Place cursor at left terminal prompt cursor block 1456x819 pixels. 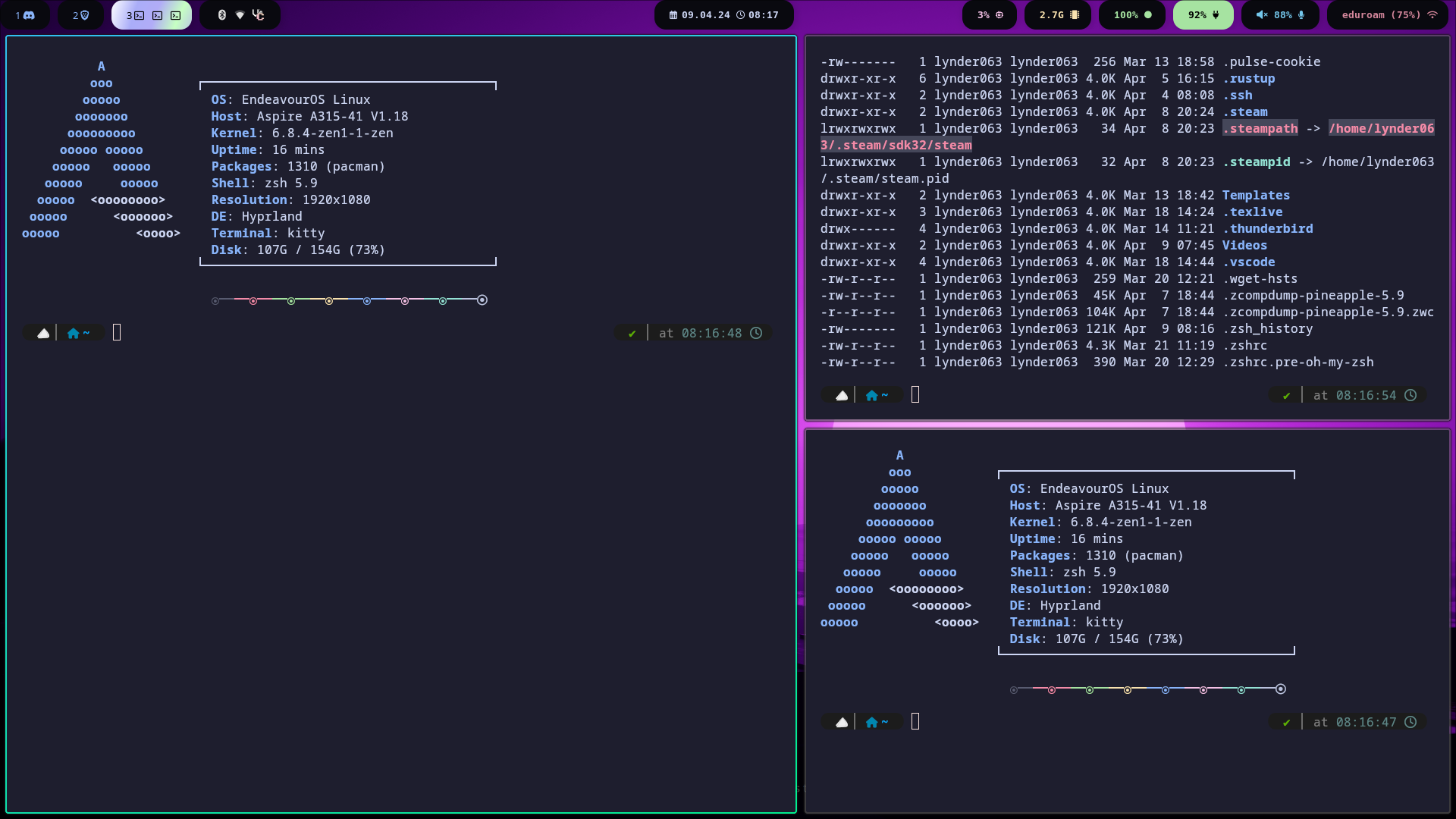(x=117, y=332)
